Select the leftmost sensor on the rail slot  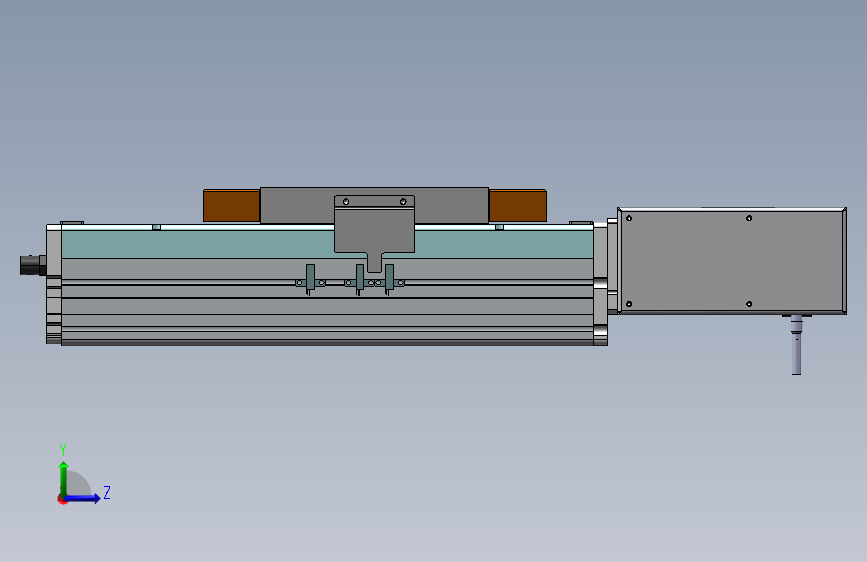click(310, 279)
